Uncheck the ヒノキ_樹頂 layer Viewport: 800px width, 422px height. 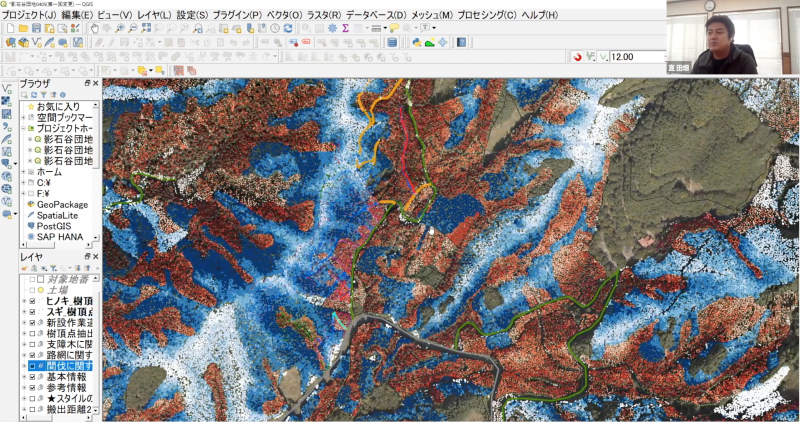coord(32,301)
